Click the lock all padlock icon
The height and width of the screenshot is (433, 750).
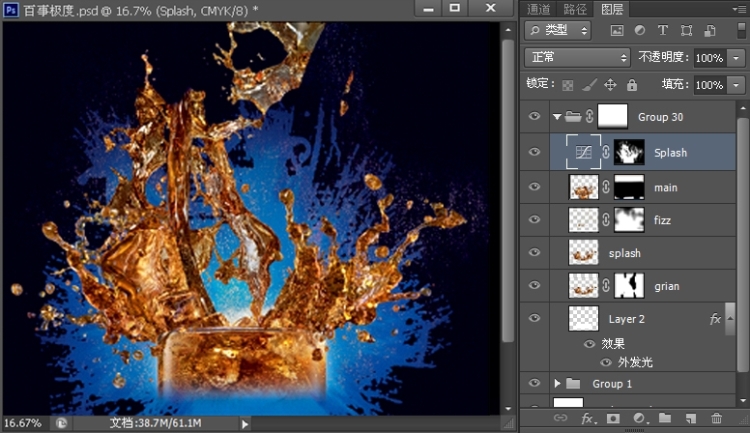pyautogui.click(x=632, y=85)
